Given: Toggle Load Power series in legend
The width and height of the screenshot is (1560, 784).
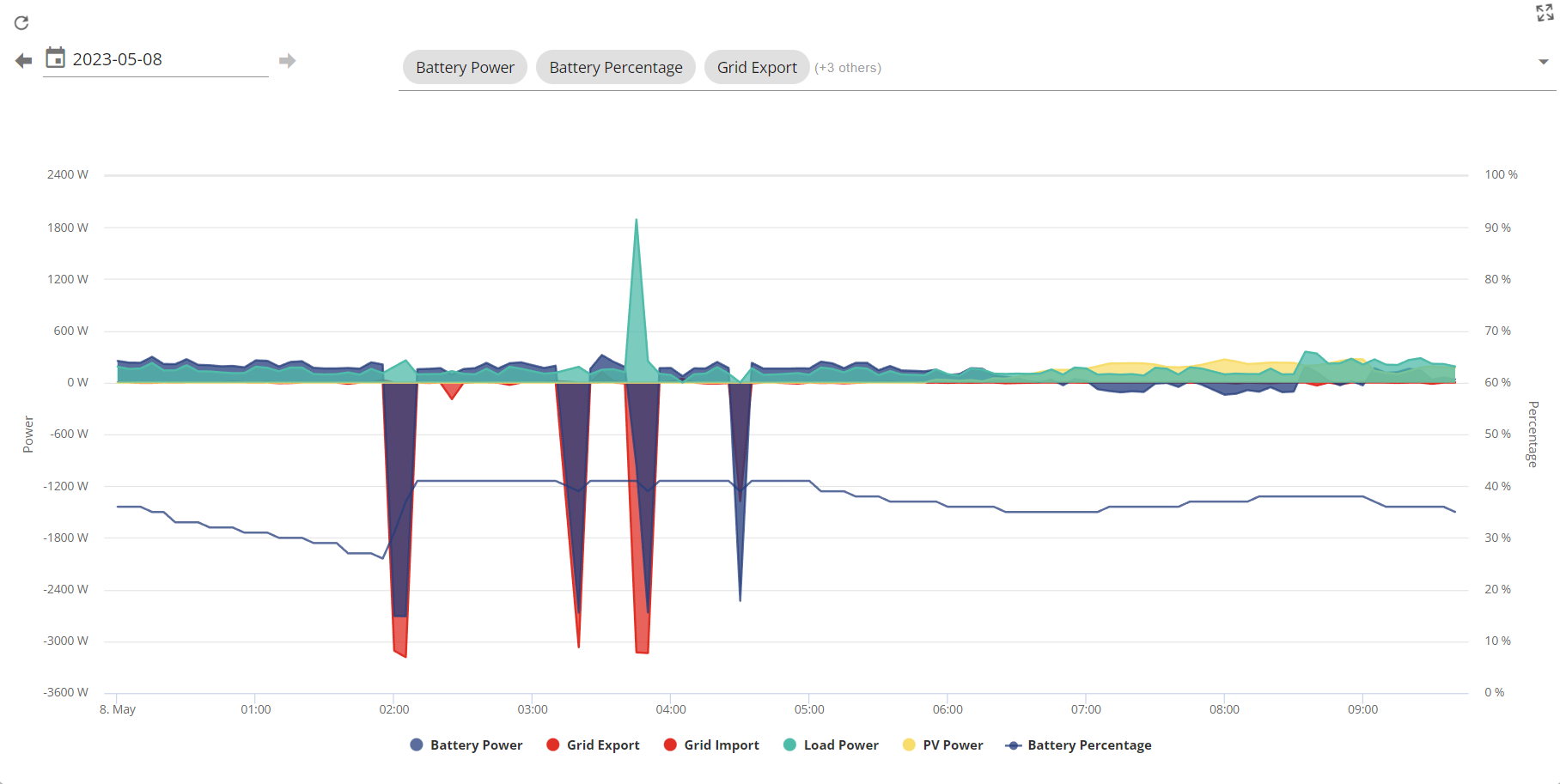Looking at the screenshot, I should point(832,745).
